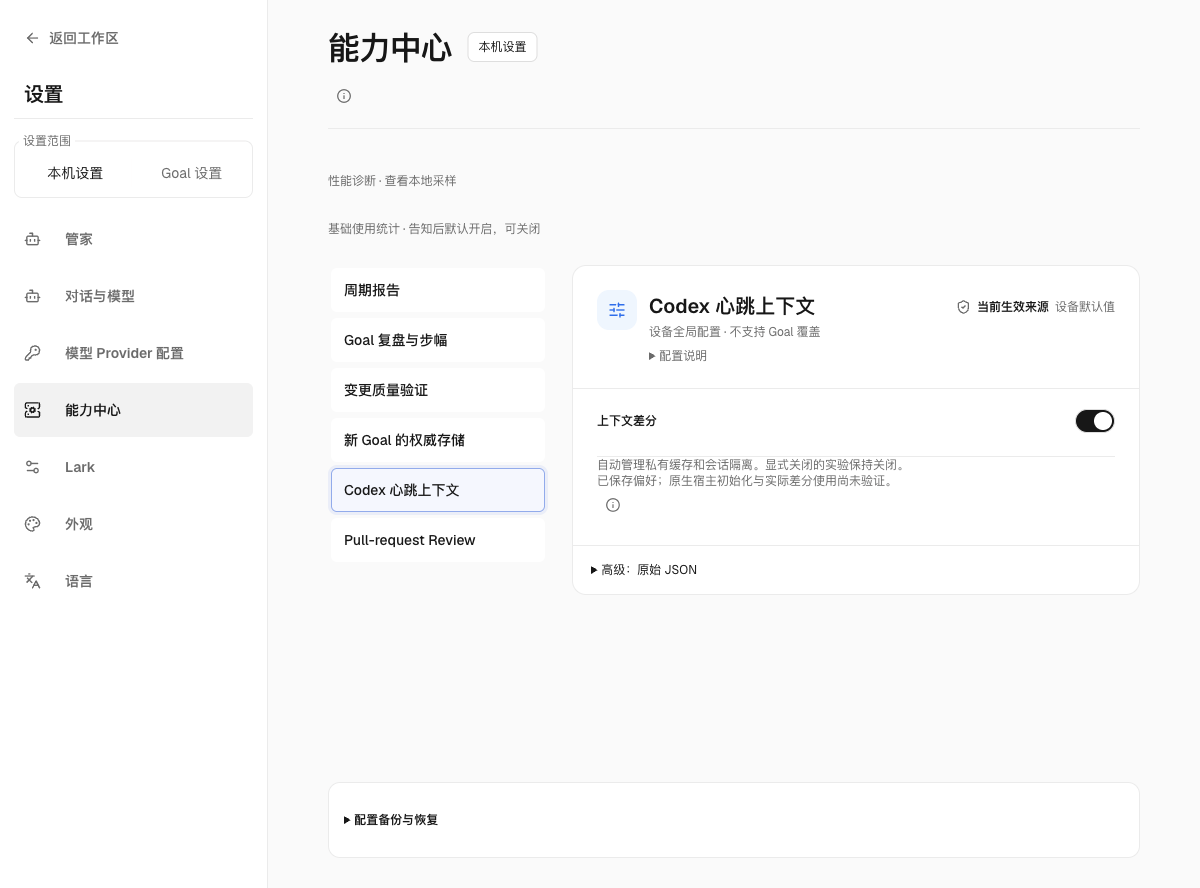Select Goal 复盘与步幅 item

tap(438, 340)
